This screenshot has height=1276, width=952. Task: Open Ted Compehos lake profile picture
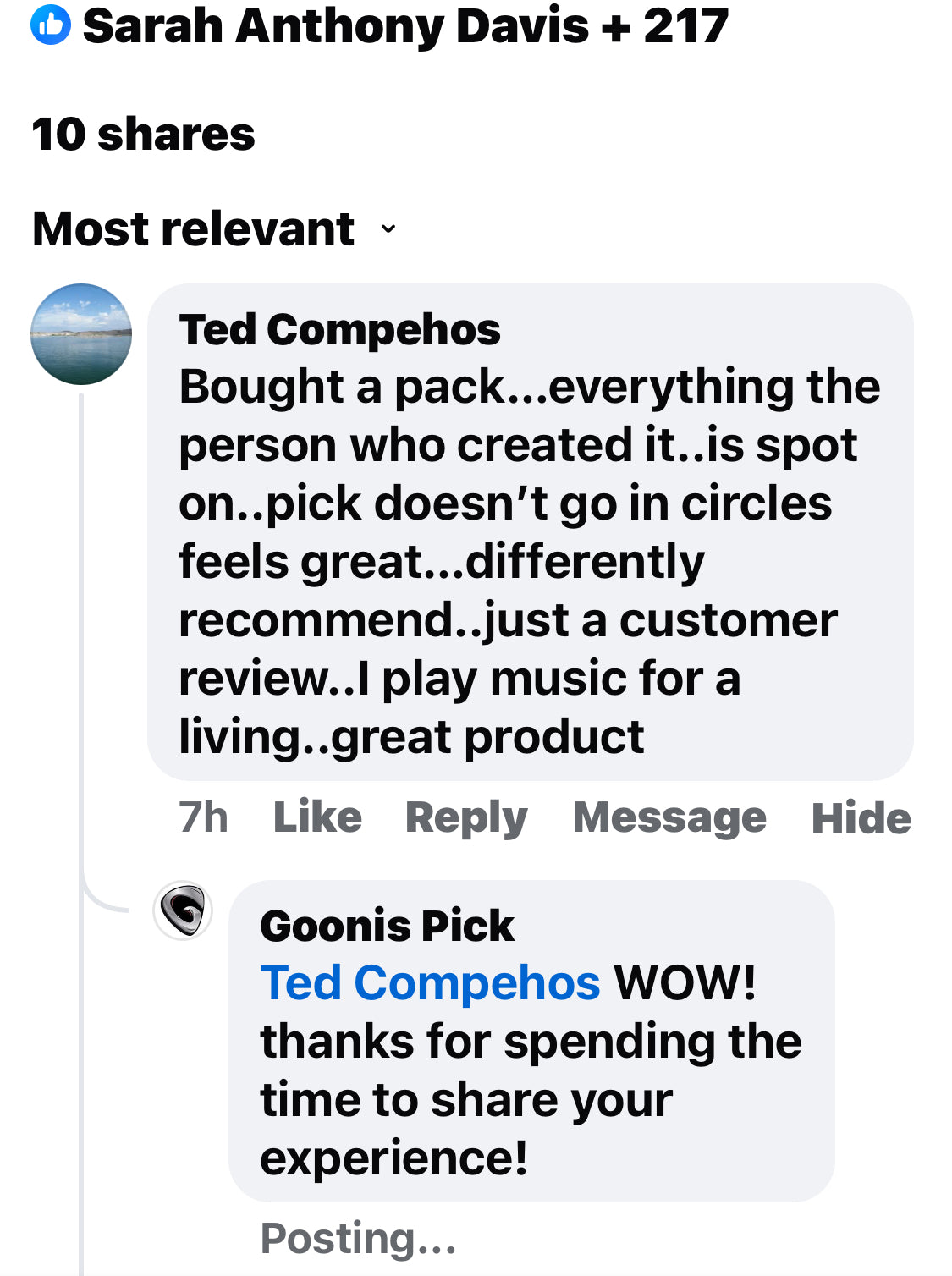pos(81,334)
